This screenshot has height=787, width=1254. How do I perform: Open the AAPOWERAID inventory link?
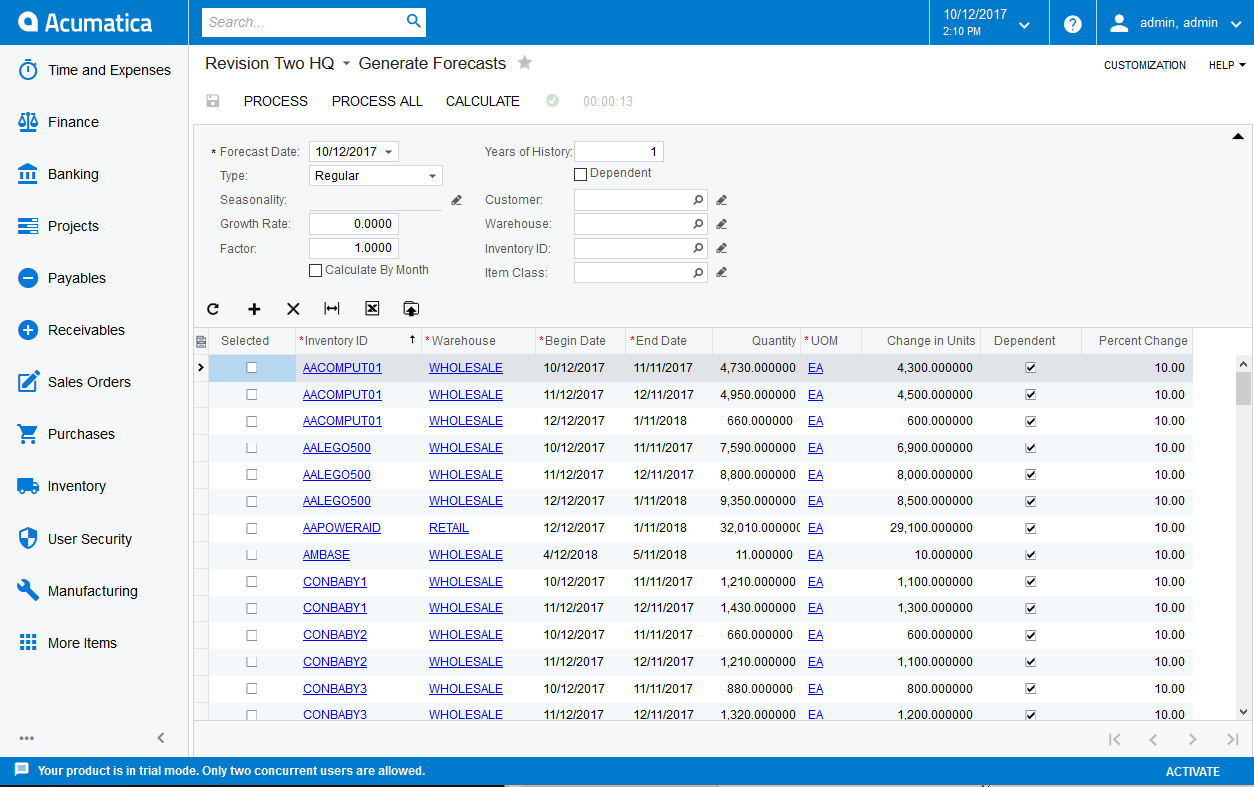pyautogui.click(x=342, y=528)
